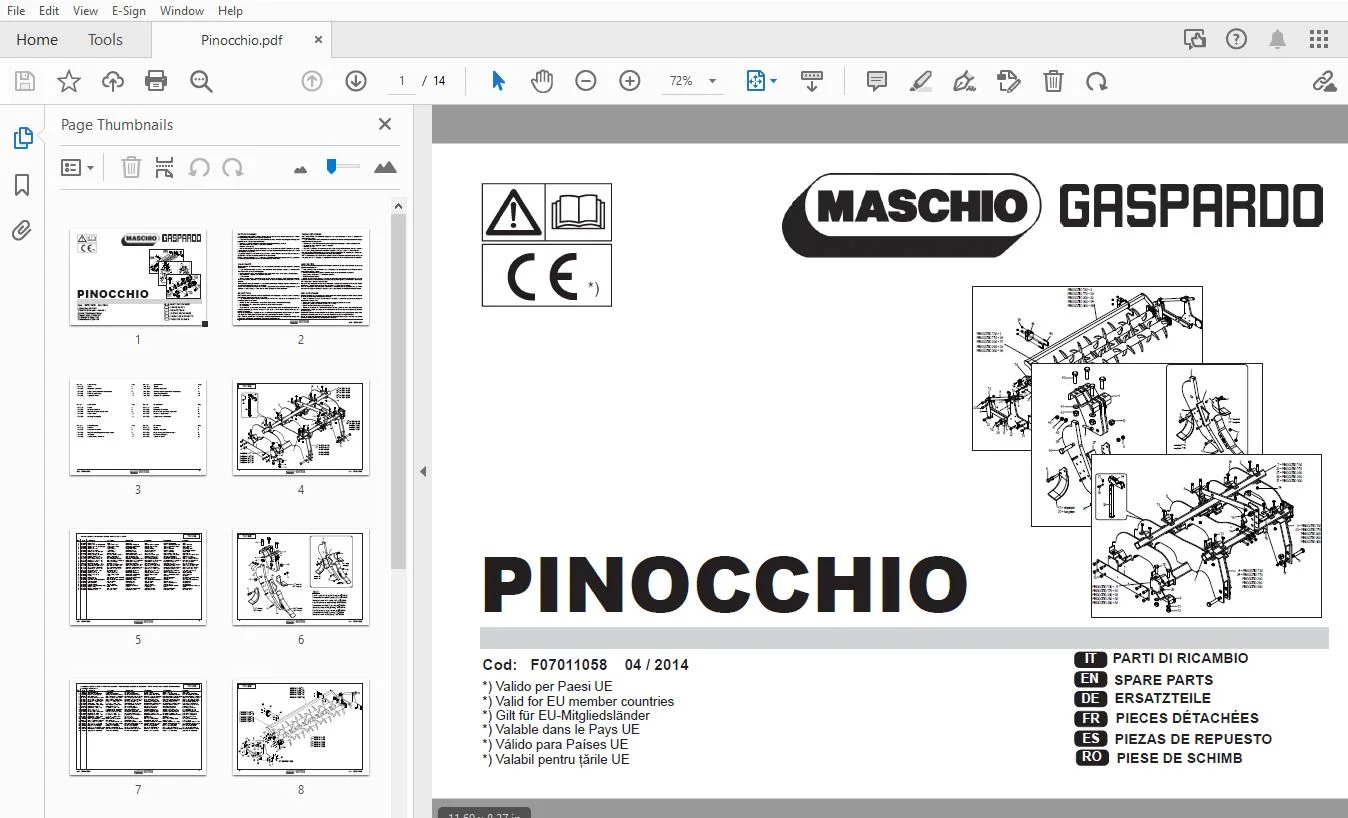Open the Help menu
Screen dimensions: 1348x818
point(231,11)
